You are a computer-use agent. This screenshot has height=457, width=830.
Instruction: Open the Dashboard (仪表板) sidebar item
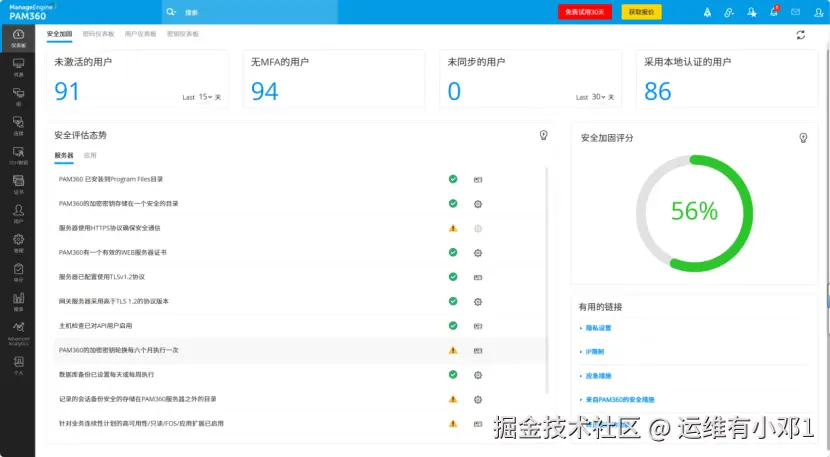point(18,38)
